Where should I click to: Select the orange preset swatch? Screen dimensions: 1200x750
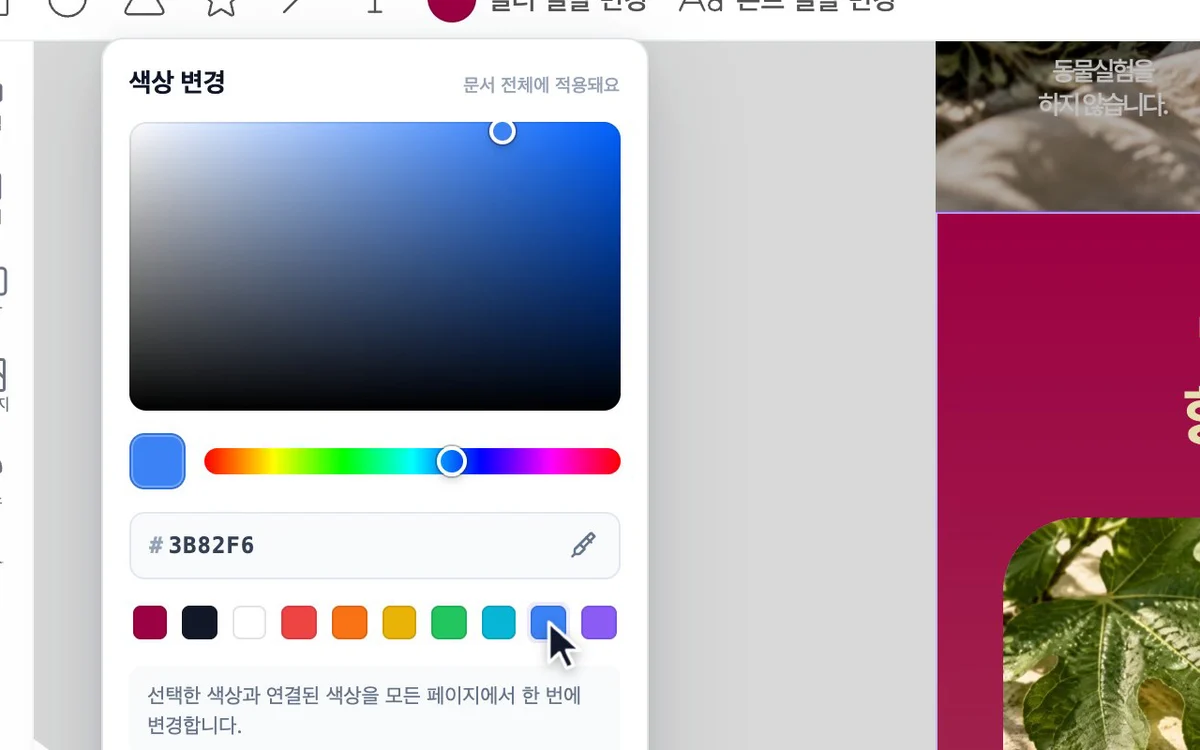(349, 622)
